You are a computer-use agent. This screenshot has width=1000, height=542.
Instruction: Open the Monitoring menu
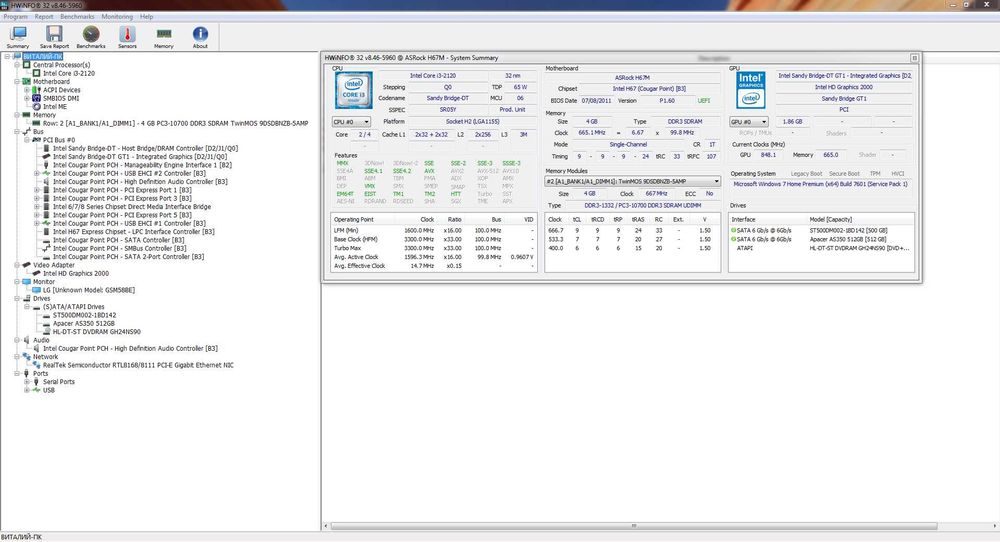click(117, 17)
